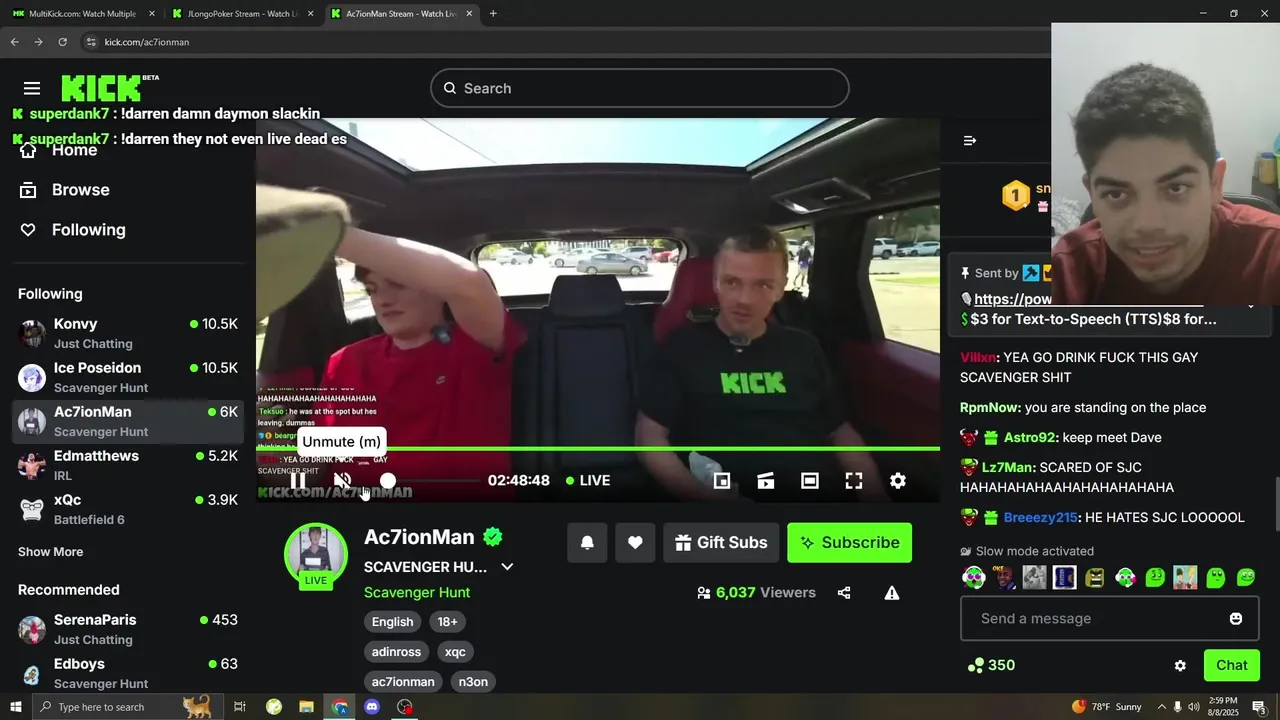Share the stream via share icon
1280x720 pixels.
(844, 593)
